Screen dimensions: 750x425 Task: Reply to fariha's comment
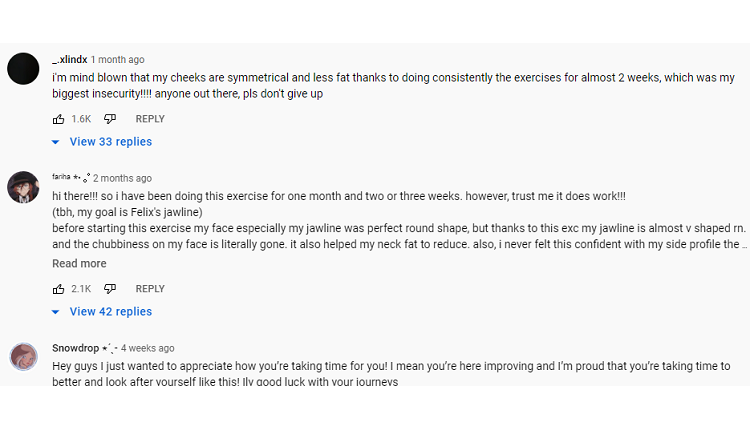(x=150, y=289)
